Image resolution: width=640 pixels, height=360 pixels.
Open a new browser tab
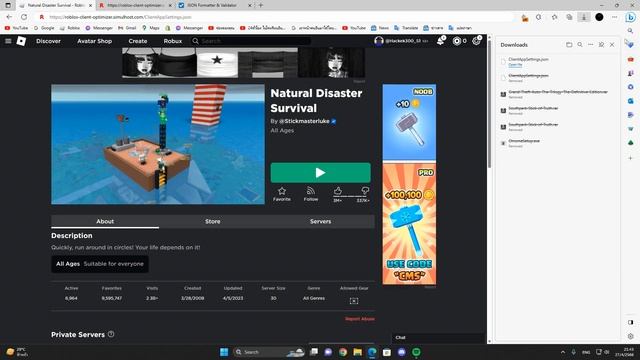point(260,5)
